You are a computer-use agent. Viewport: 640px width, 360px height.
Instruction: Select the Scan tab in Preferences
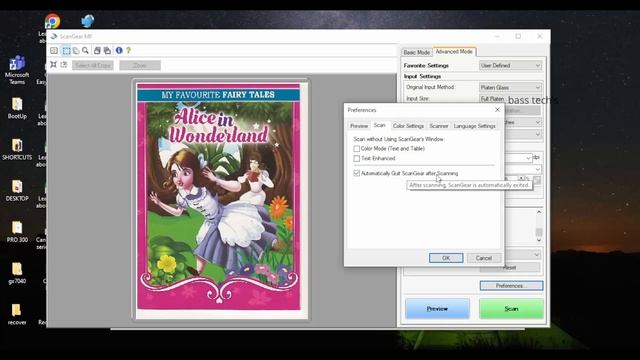pos(380,125)
